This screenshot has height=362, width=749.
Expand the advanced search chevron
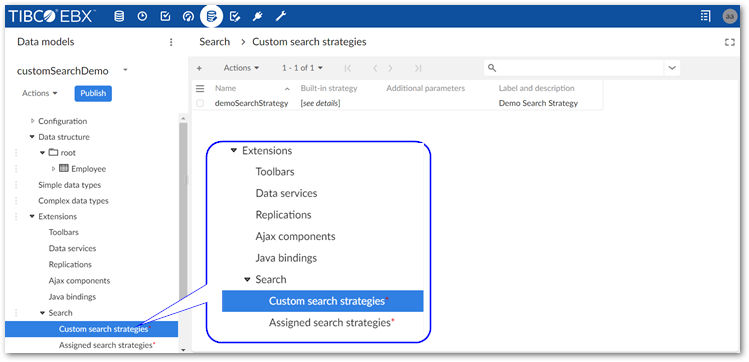[672, 68]
